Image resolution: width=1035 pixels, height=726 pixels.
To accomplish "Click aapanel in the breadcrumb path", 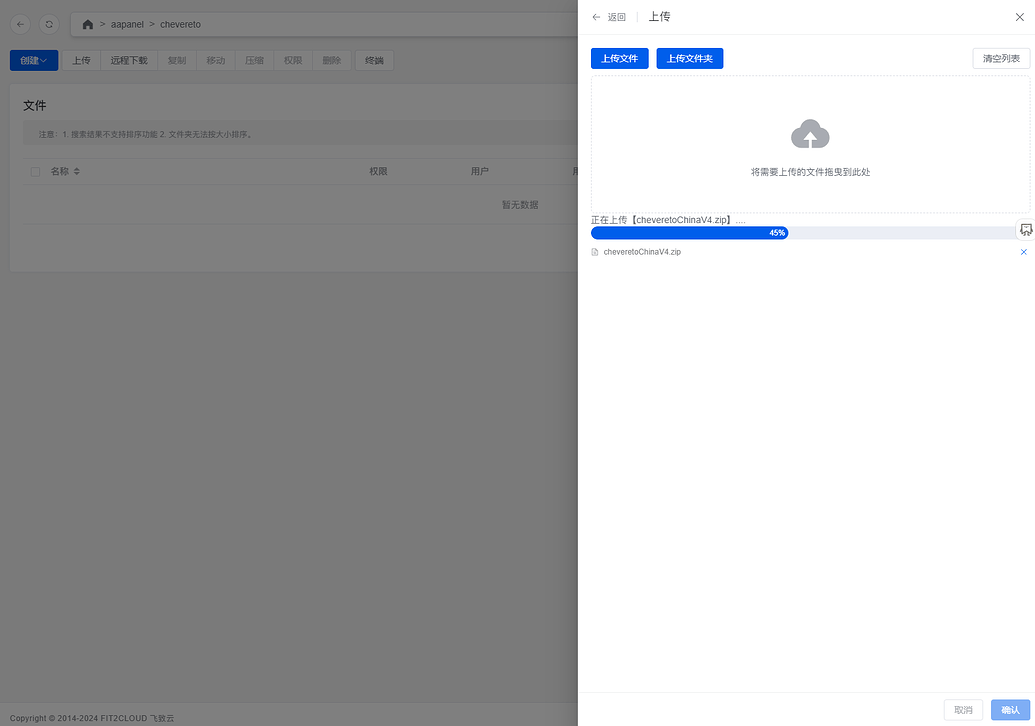I will (127, 24).
